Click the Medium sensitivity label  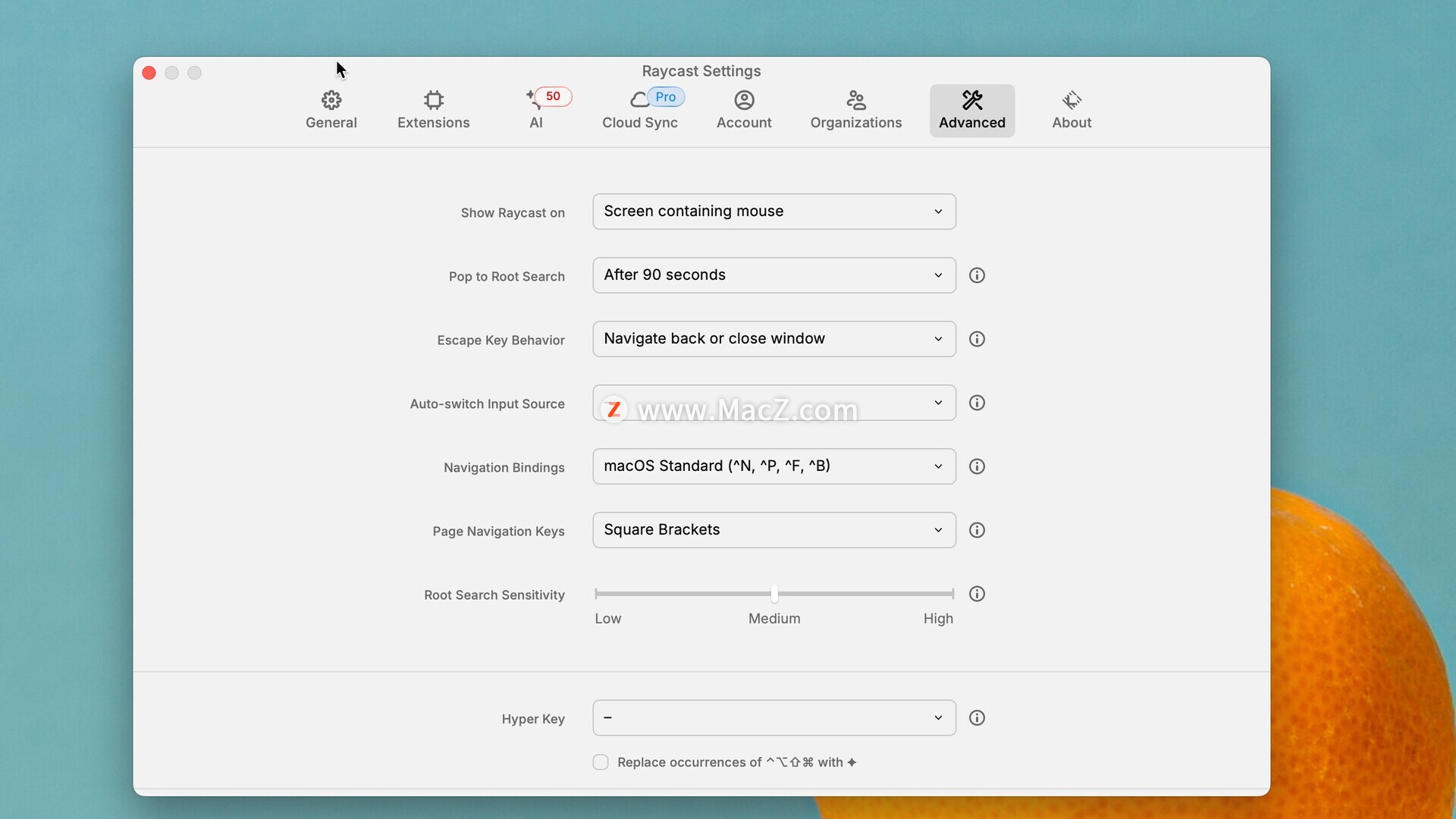pos(774,619)
